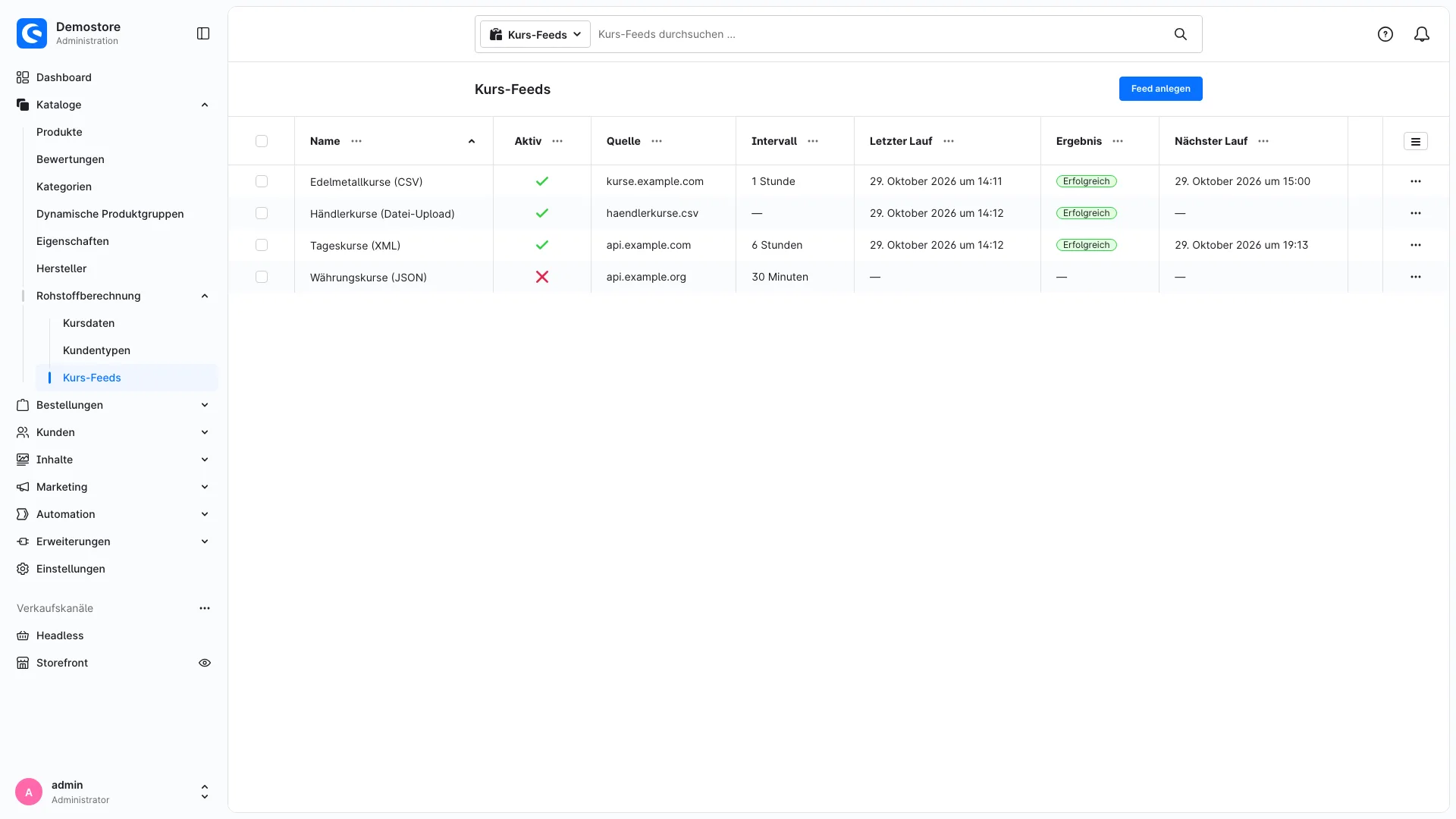The height and width of the screenshot is (819, 1456).
Task: Select the Tageskurse (XML) row checkbox
Action: pyautogui.click(x=262, y=245)
